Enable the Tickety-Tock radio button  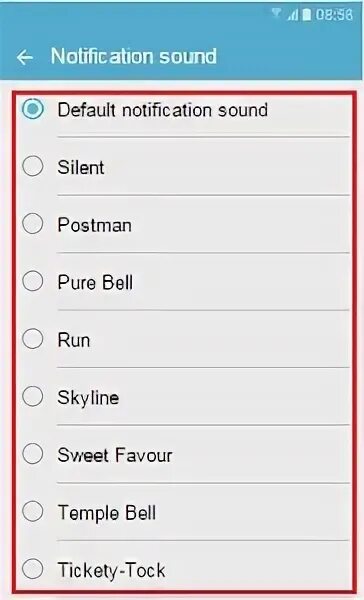(33, 569)
